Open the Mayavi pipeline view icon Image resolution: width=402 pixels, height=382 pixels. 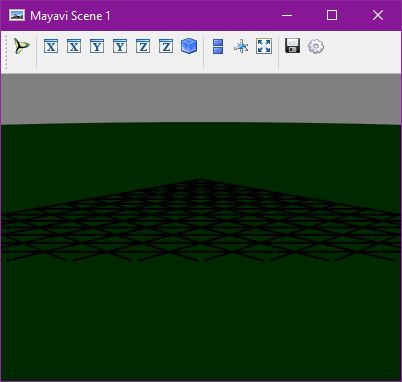pos(22,46)
